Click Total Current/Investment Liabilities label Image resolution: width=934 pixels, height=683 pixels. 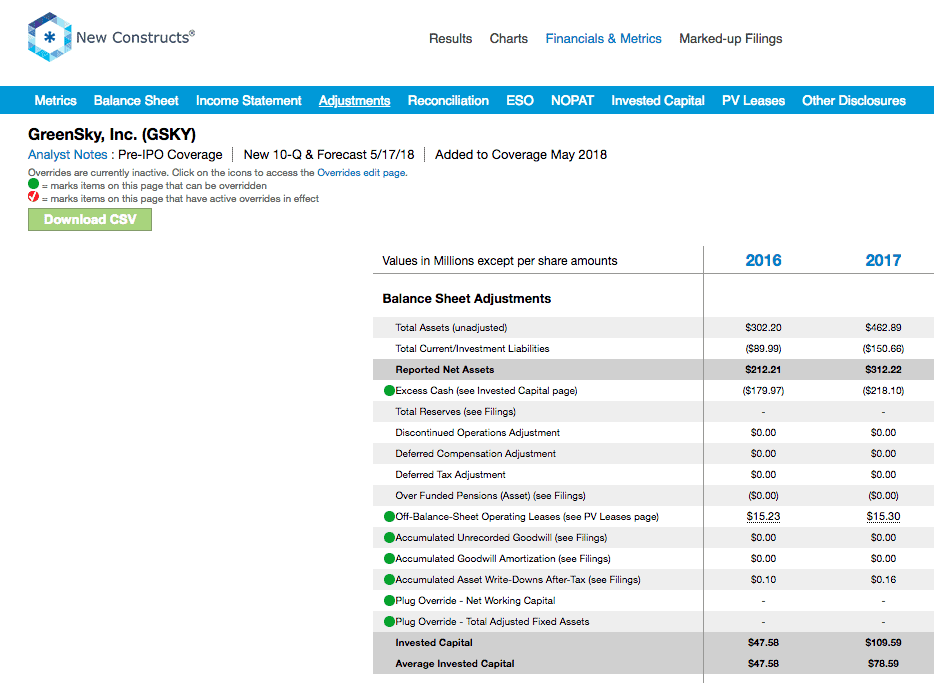point(472,349)
